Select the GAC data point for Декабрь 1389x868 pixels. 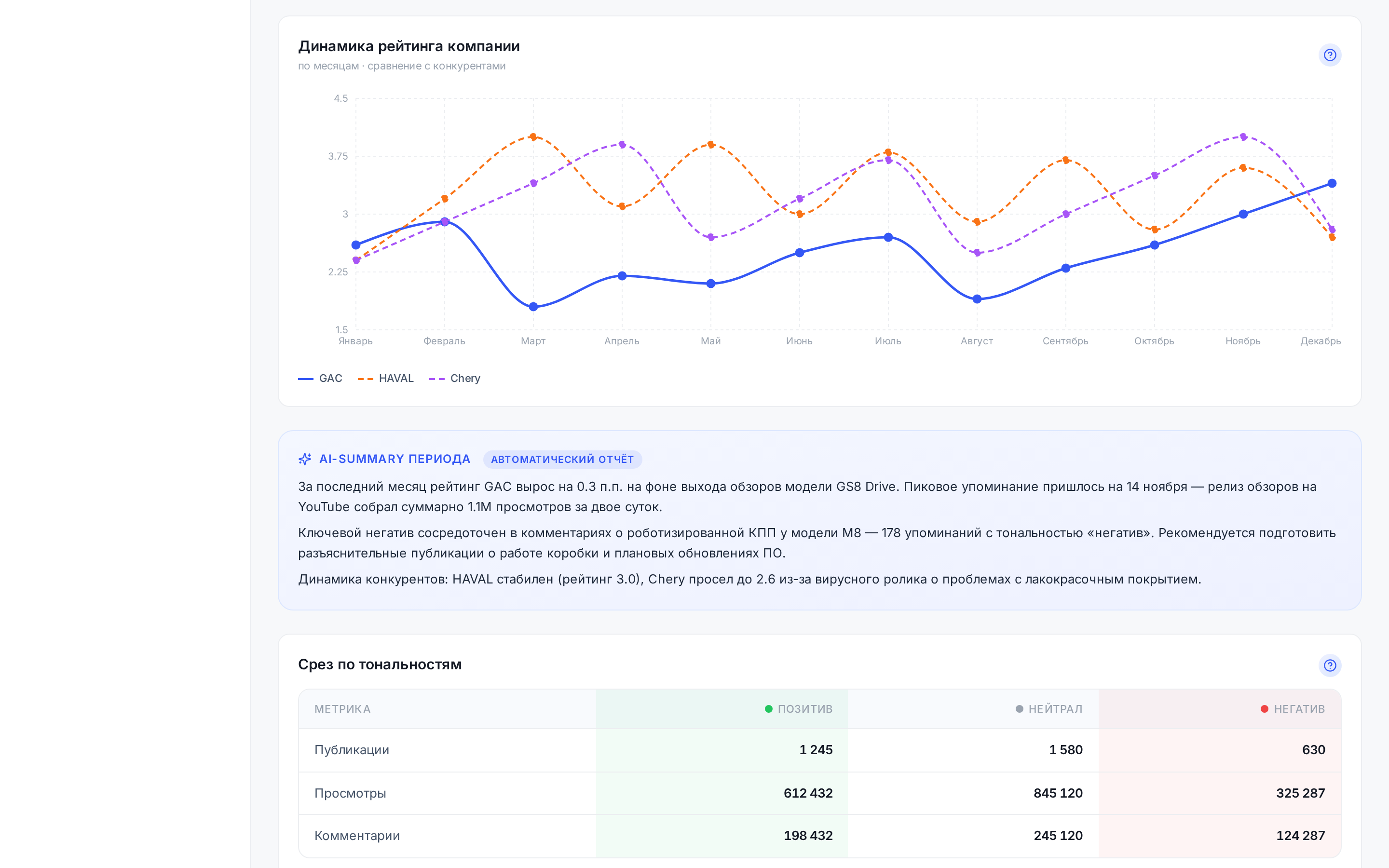pyautogui.click(x=1332, y=183)
